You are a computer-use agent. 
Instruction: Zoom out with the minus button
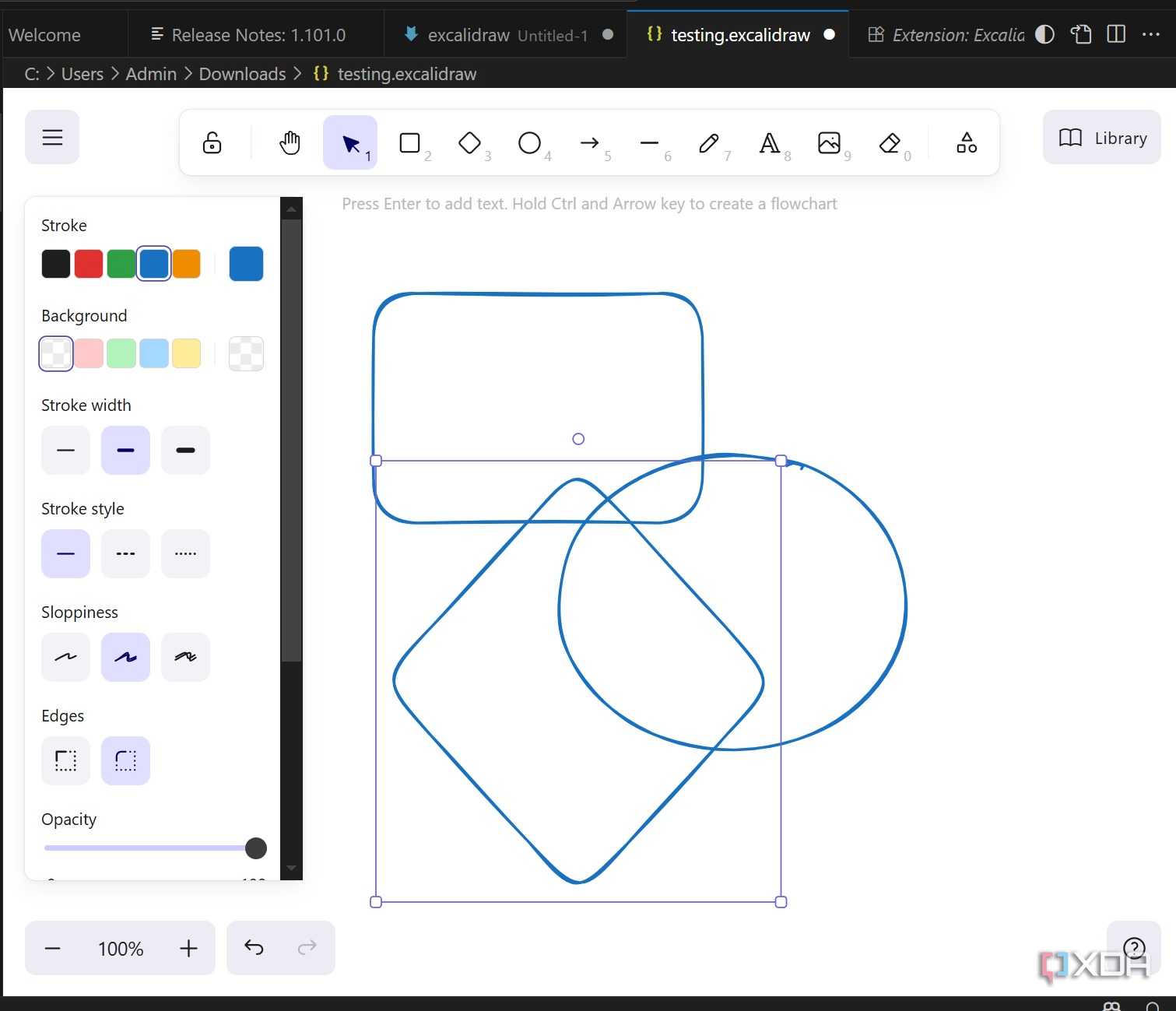coord(53,948)
